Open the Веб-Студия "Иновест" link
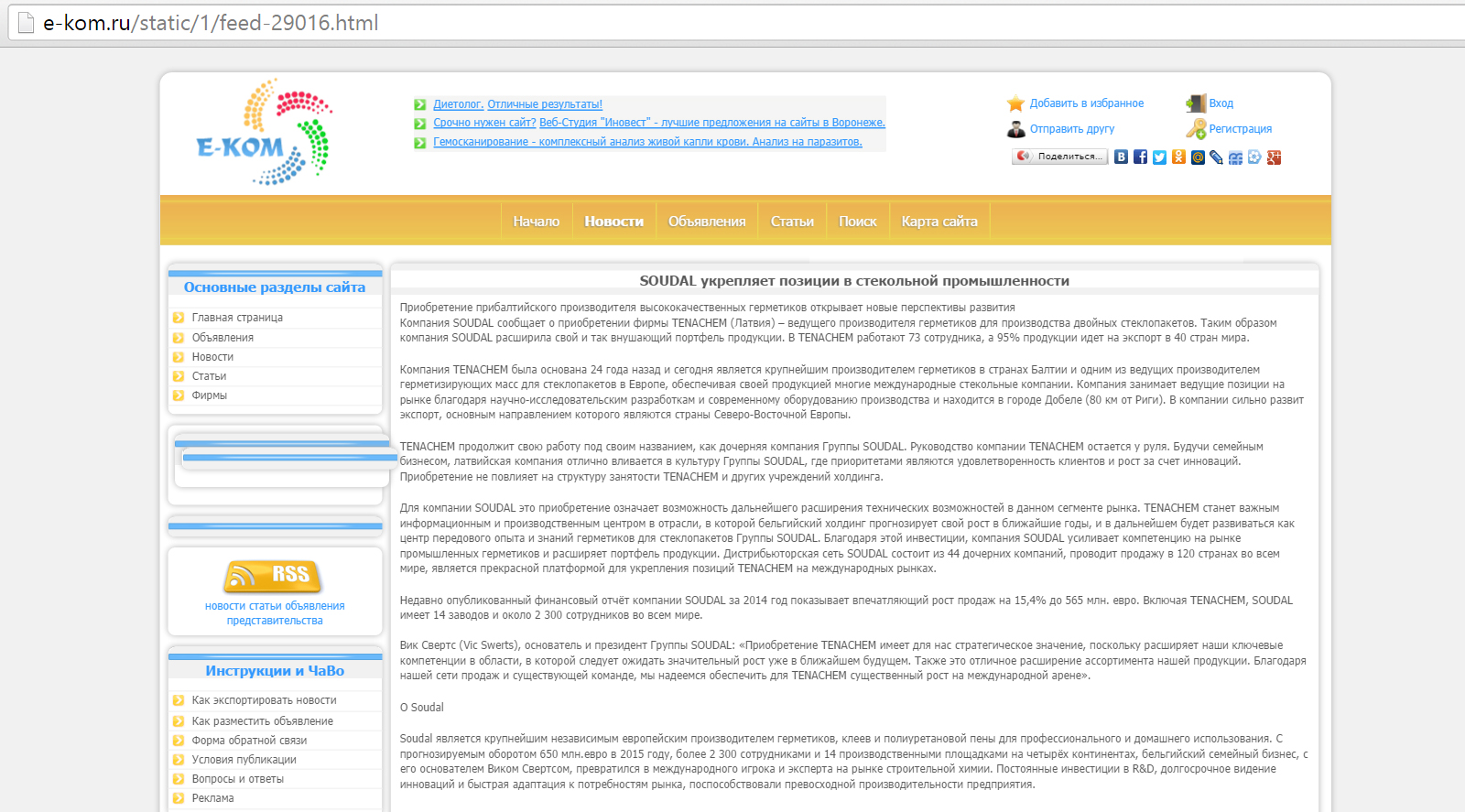1465x812 pixels. (712, 123)
